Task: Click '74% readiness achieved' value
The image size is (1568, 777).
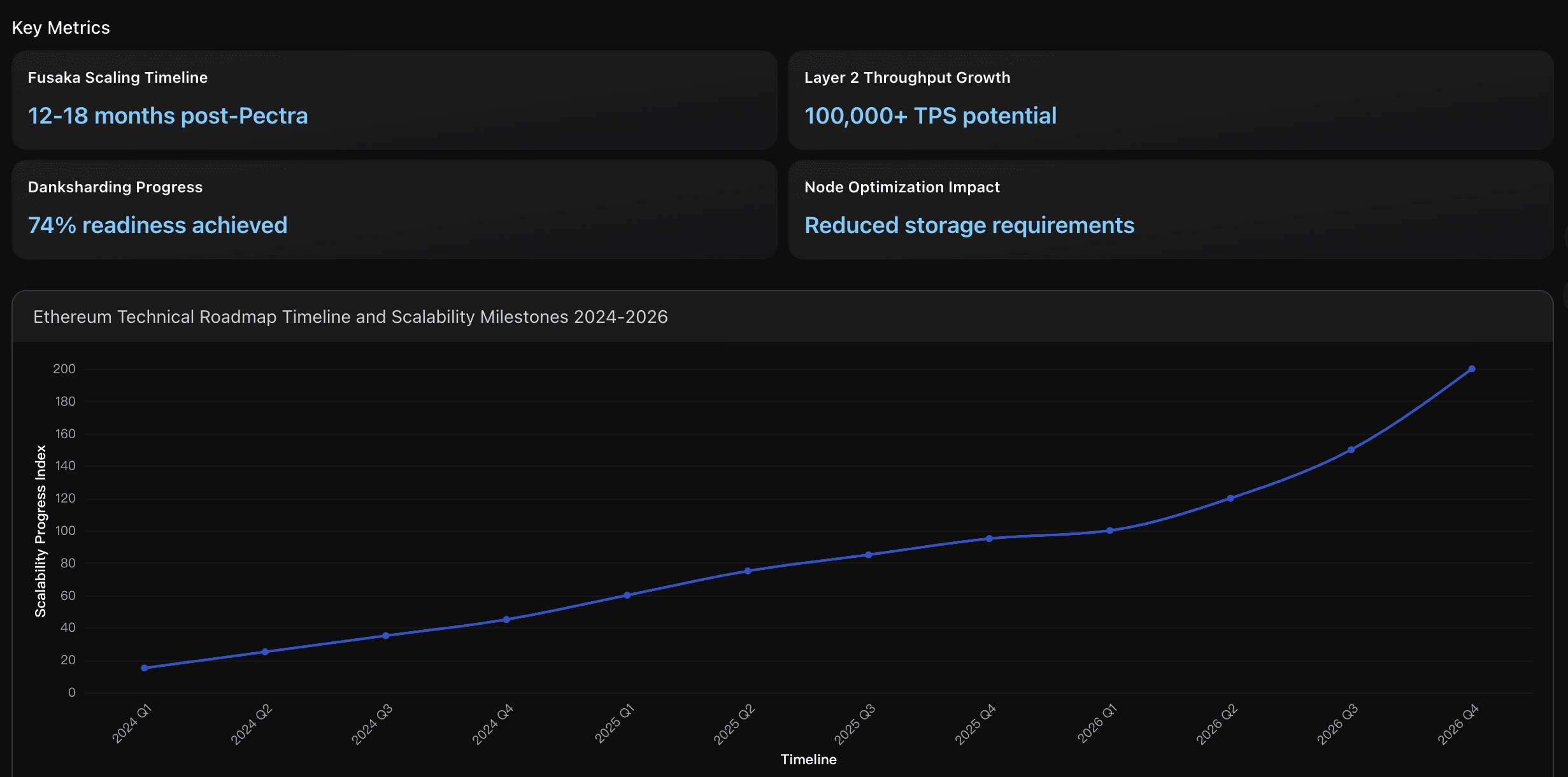Action: coord(158,225)
